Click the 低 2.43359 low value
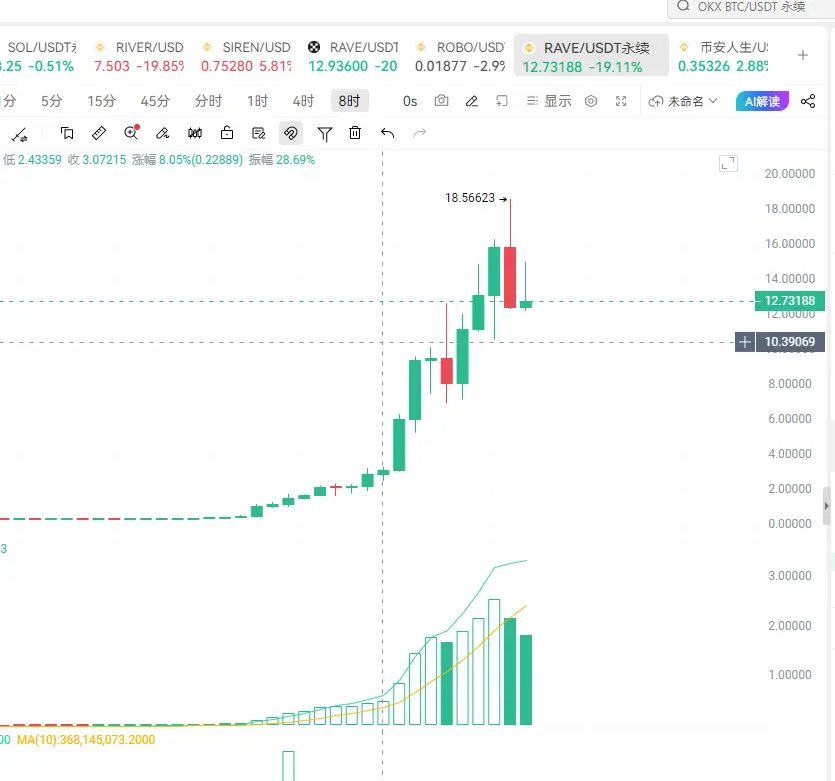This screenshot has height=781, width=835. point(32,160)
